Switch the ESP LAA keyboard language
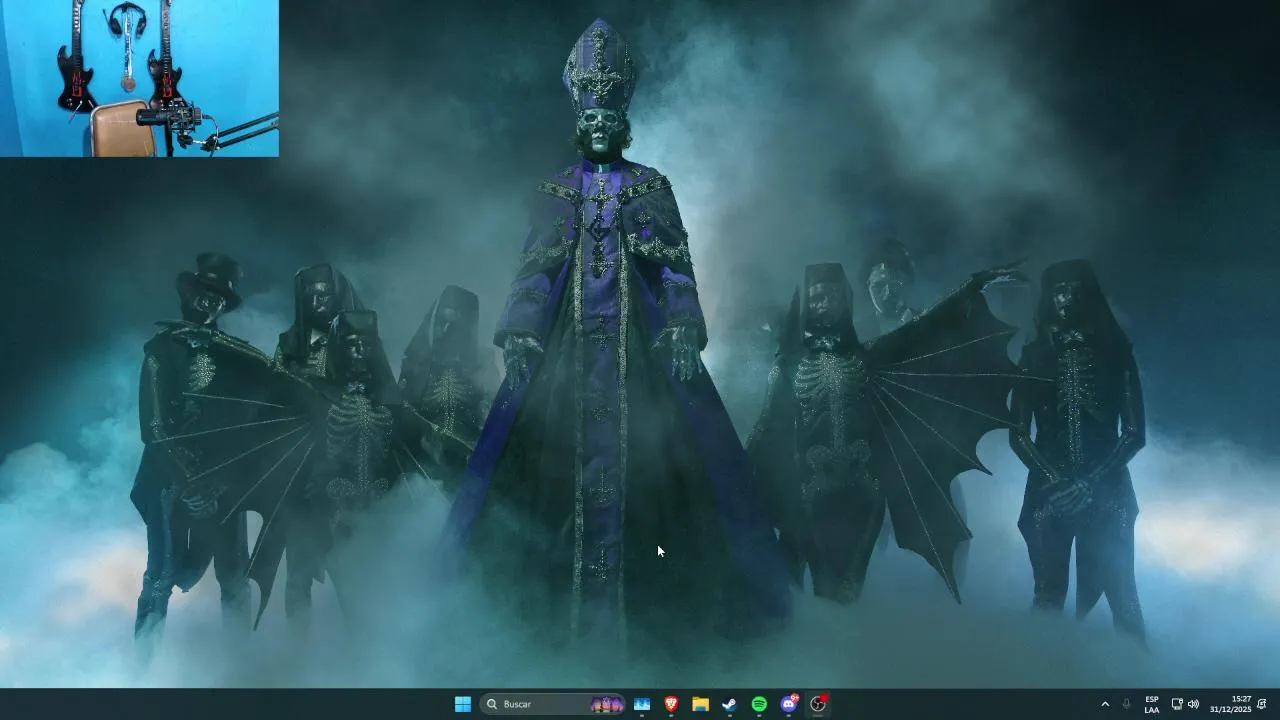Viewport: 1280px width, 720px height. [1152, 704]
